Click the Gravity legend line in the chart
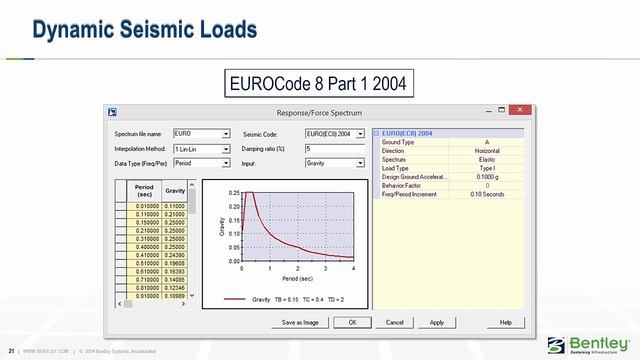The image size is (640, 360). [x=235, y=299]
